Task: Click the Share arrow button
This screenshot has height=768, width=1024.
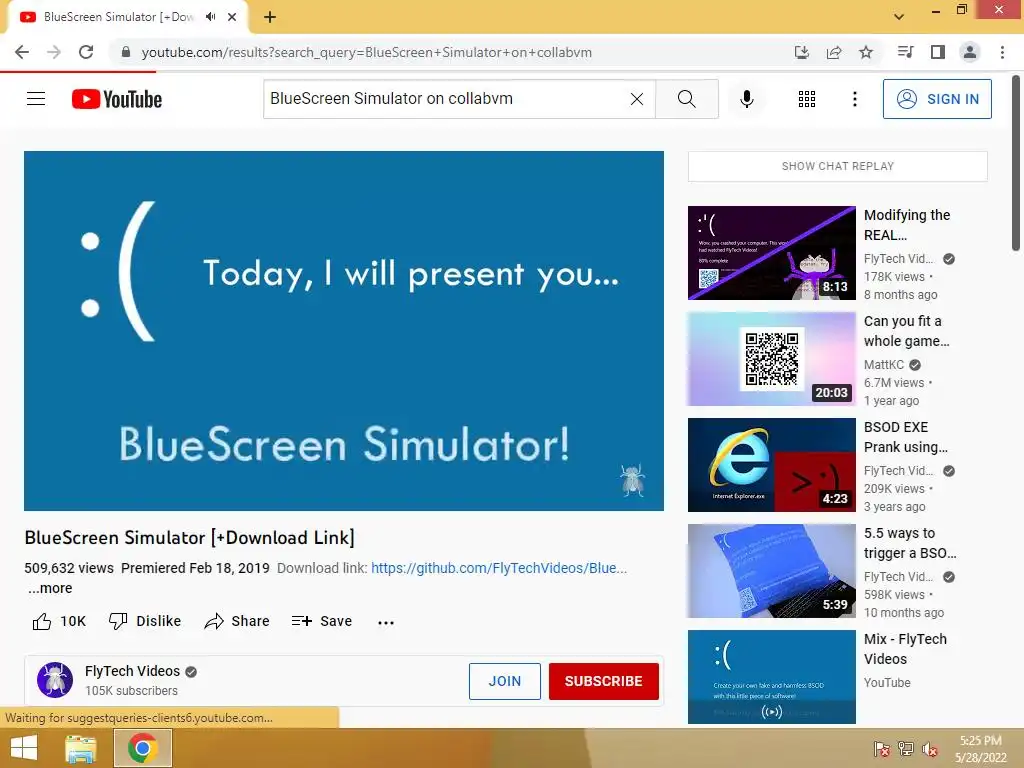Action: (236, 621)
